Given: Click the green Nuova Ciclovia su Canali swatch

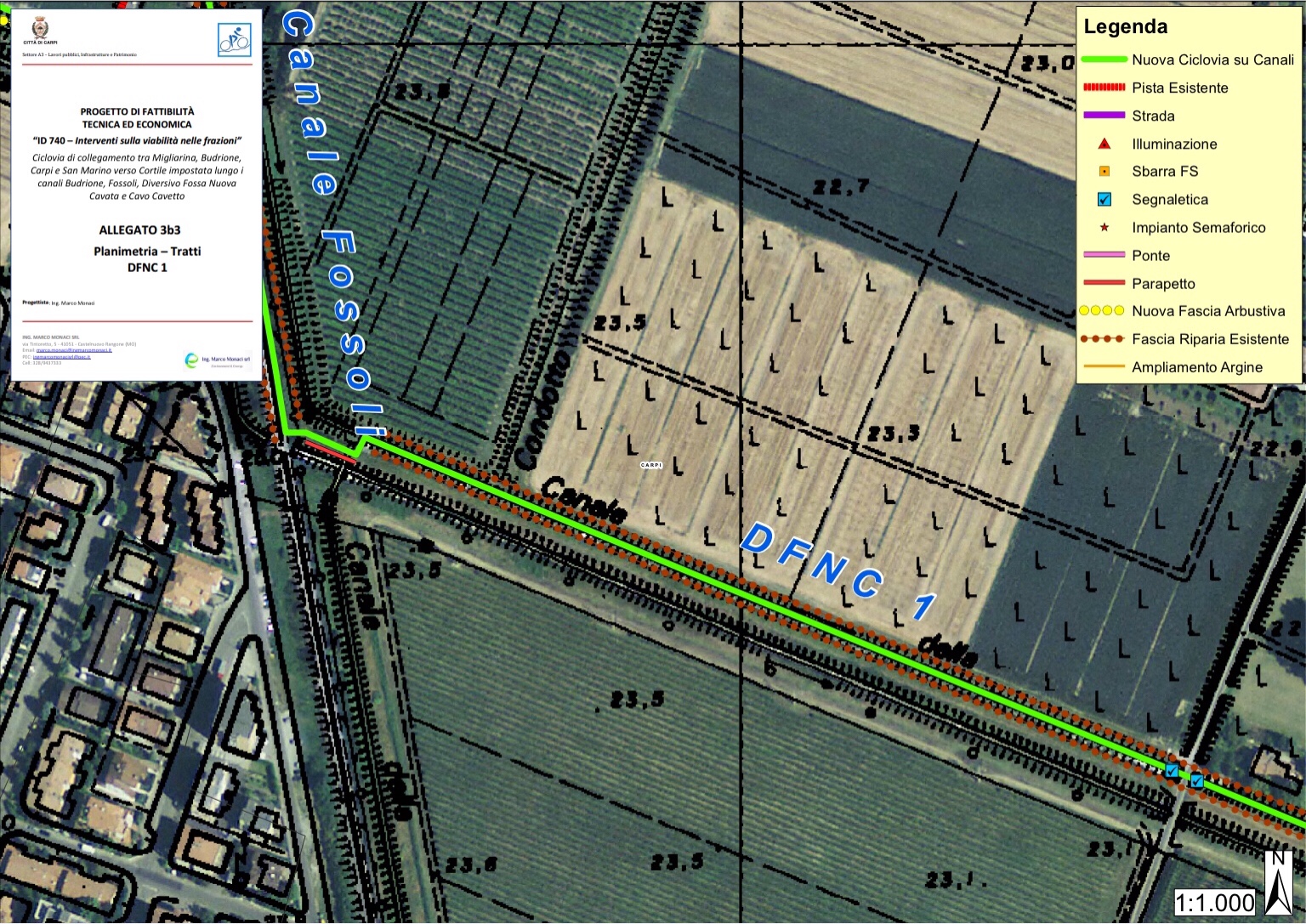Looking at the screenshot, I should pyautogui.click(x=1104, y=60).
